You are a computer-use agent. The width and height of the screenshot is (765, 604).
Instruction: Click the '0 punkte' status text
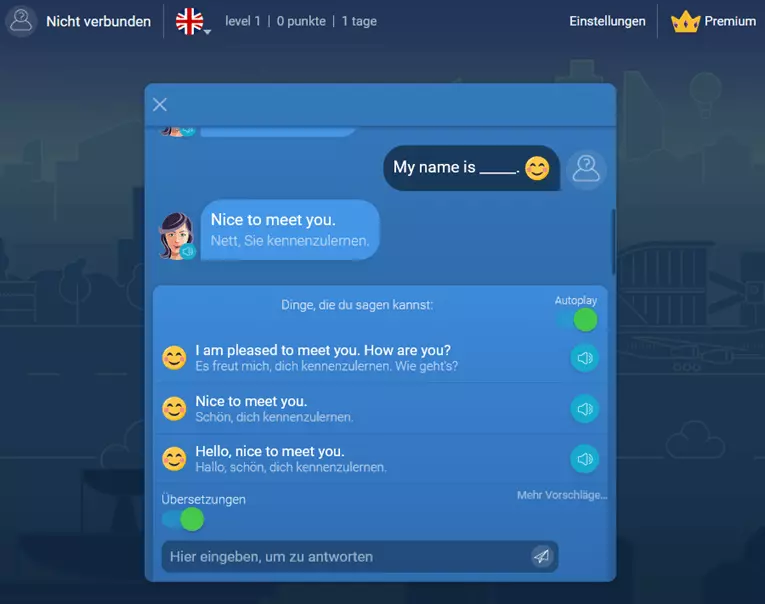[301, 21]
